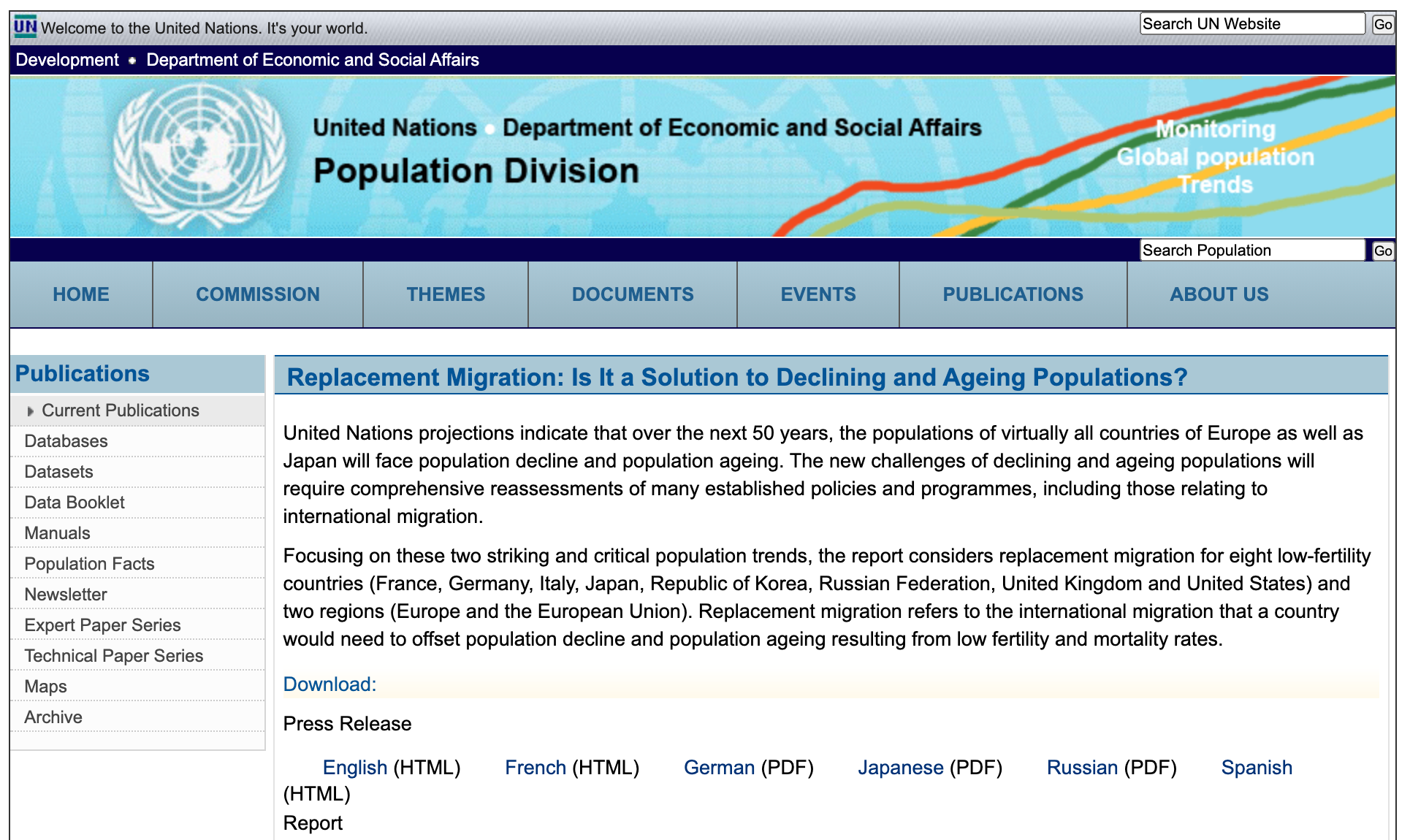The width and height of the screenshot is (1410, 840).
Task: Open the HOME navigation tab
Action: (x=81, y=294)
